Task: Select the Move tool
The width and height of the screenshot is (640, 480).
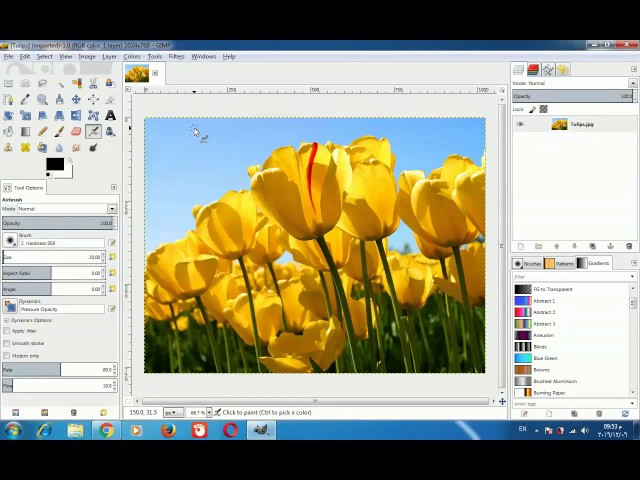Action: click(x=76, y=100)
